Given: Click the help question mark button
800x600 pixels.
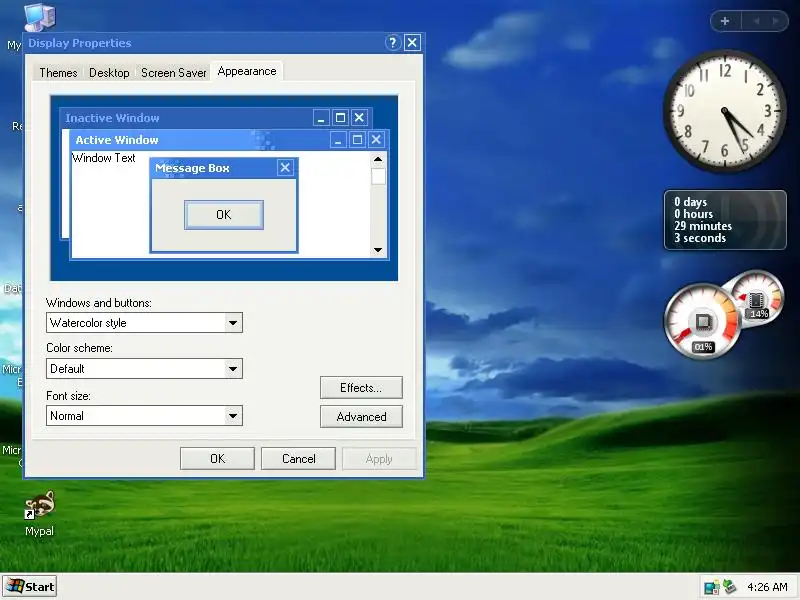Looking at the screenshot, I should pyautogui.click(x=392, y=43).
